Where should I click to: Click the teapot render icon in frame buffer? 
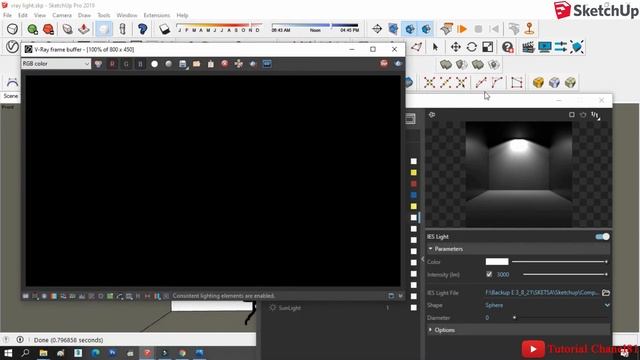coord(398,63)
